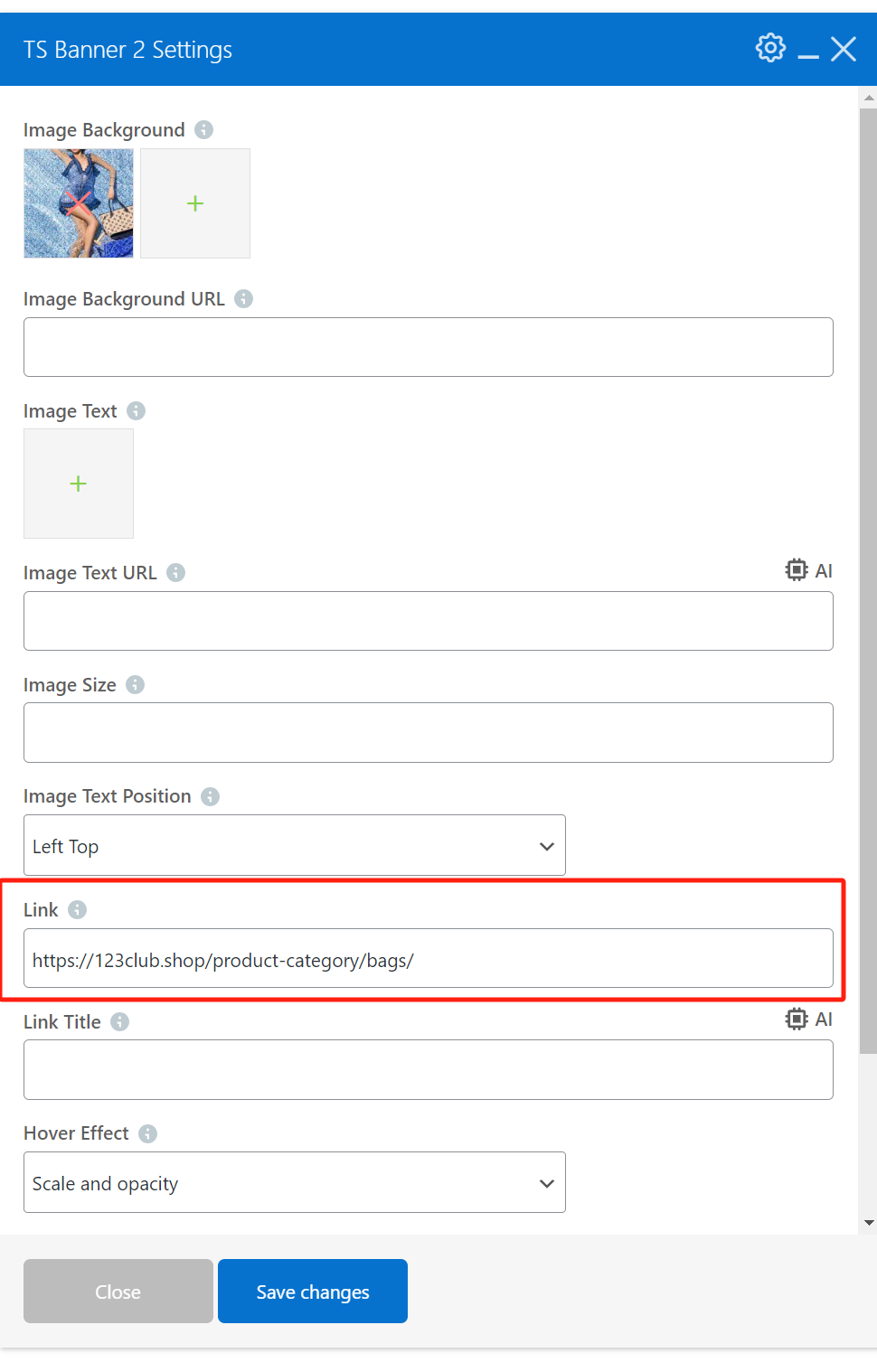Change Left Top to another position option
This screenshot has width=877, height=1372.
pyautogui.click(x=294, y=846)
